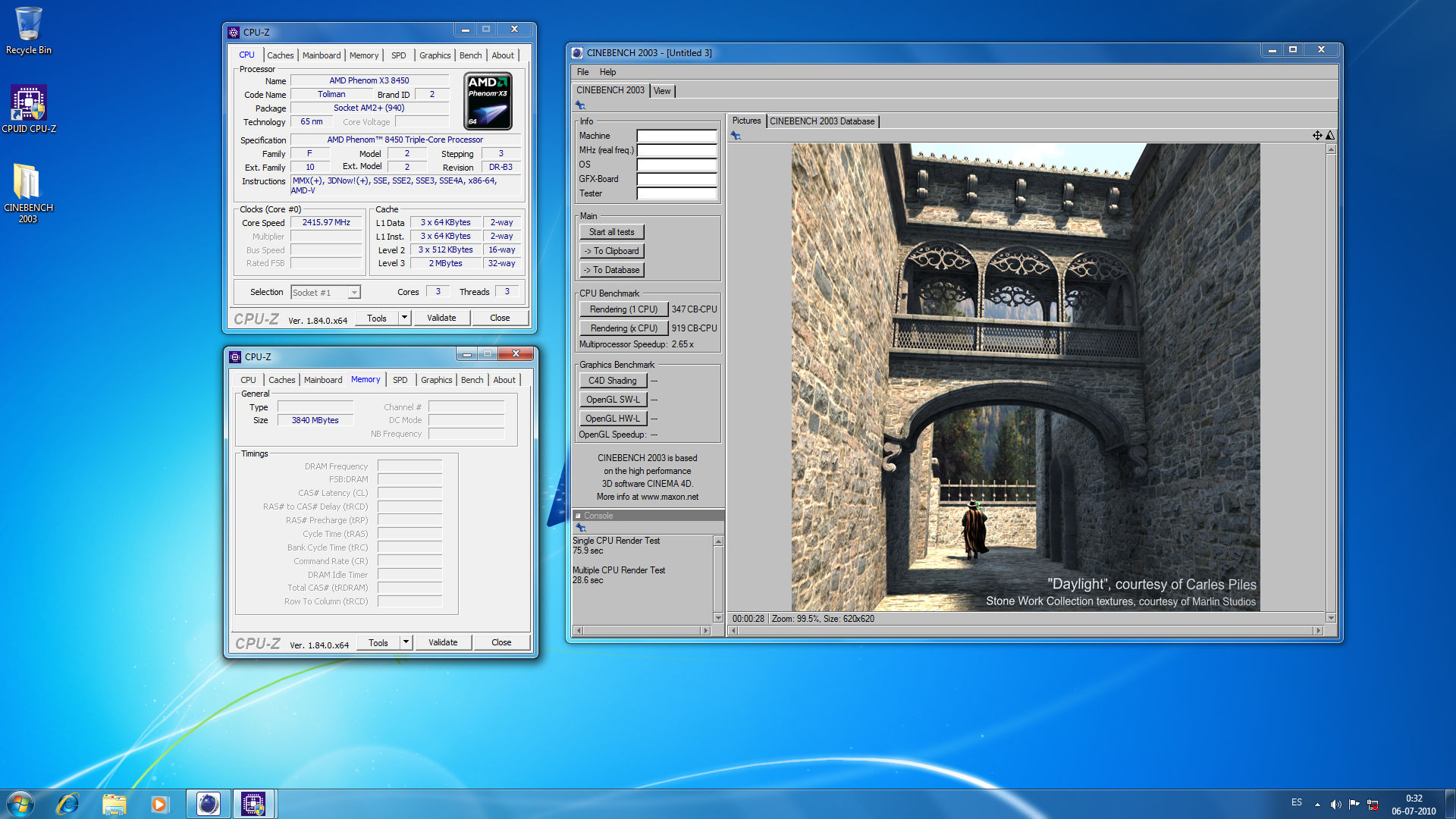The image size is (1456, 819).
Task: Run Rendering (x CPU) benchmark
Action: click(623, 328)
